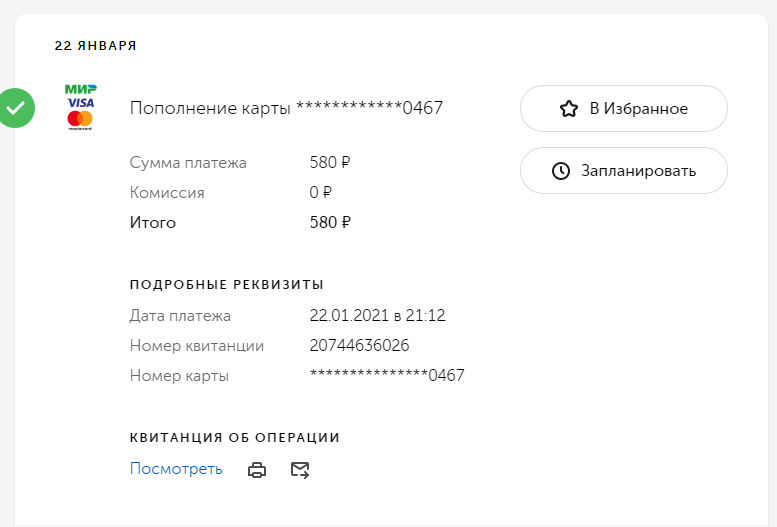Click the 'Итого' total amount 580 ₽
The height and width of the screenshot is (527, 777).
coord(330,223)
